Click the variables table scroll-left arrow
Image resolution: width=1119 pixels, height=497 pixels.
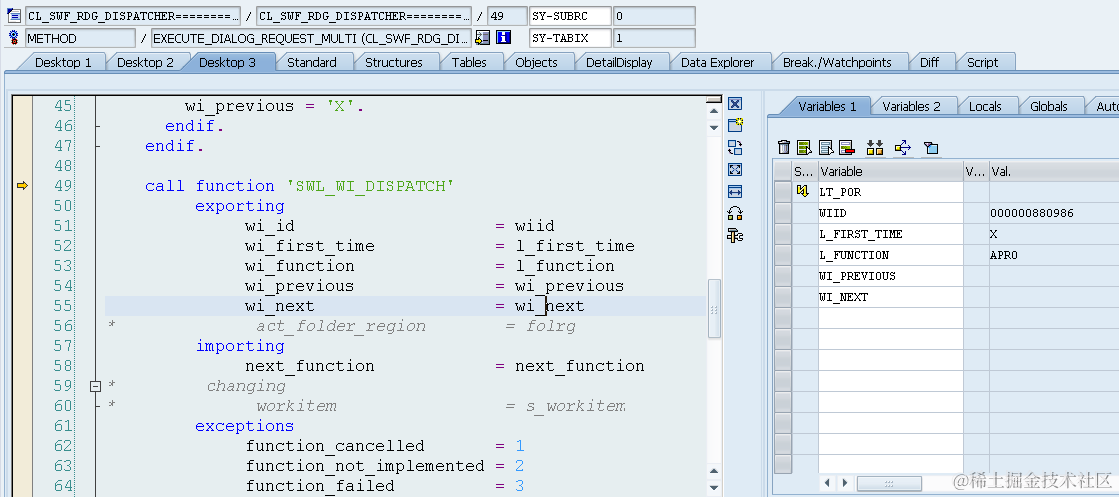828,483
